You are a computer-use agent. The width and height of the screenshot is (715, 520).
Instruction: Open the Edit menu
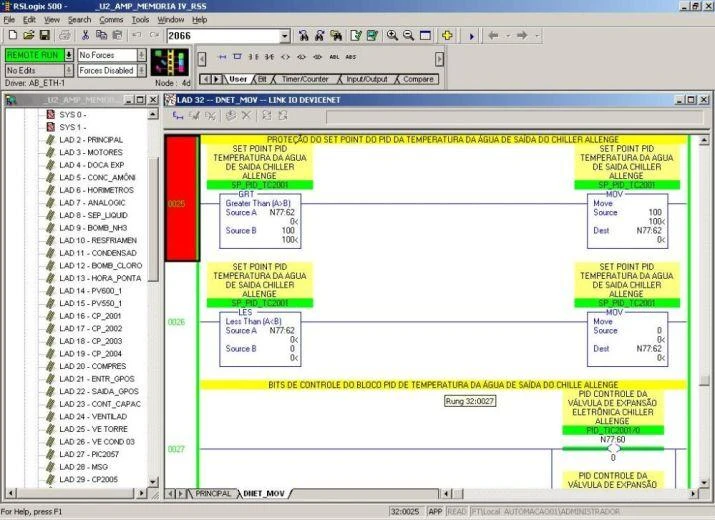[x=29, y=20]
